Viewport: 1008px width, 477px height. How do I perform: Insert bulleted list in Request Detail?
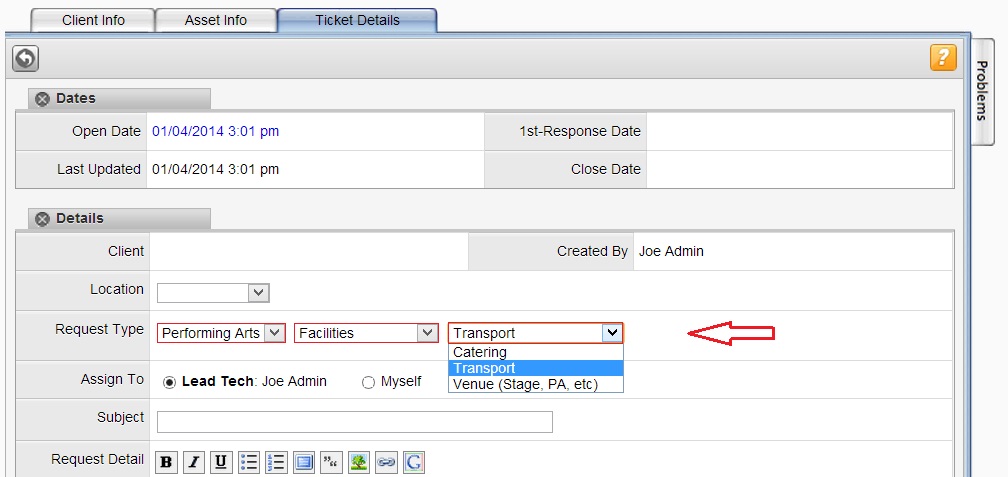pos(249,462)
